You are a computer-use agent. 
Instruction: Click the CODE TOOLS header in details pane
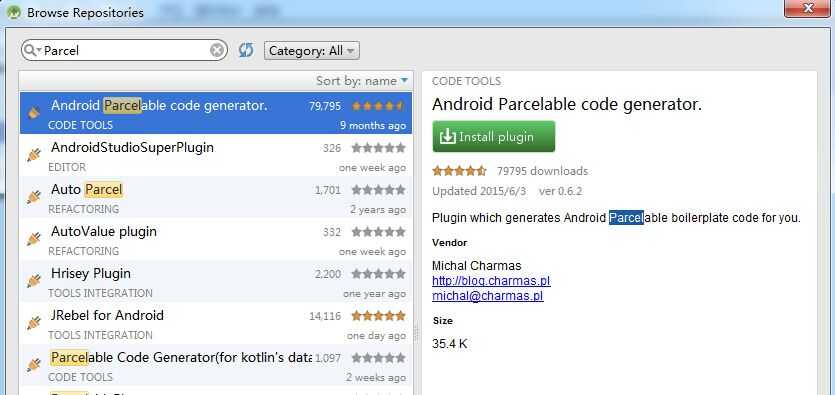[x=466, y=81]
